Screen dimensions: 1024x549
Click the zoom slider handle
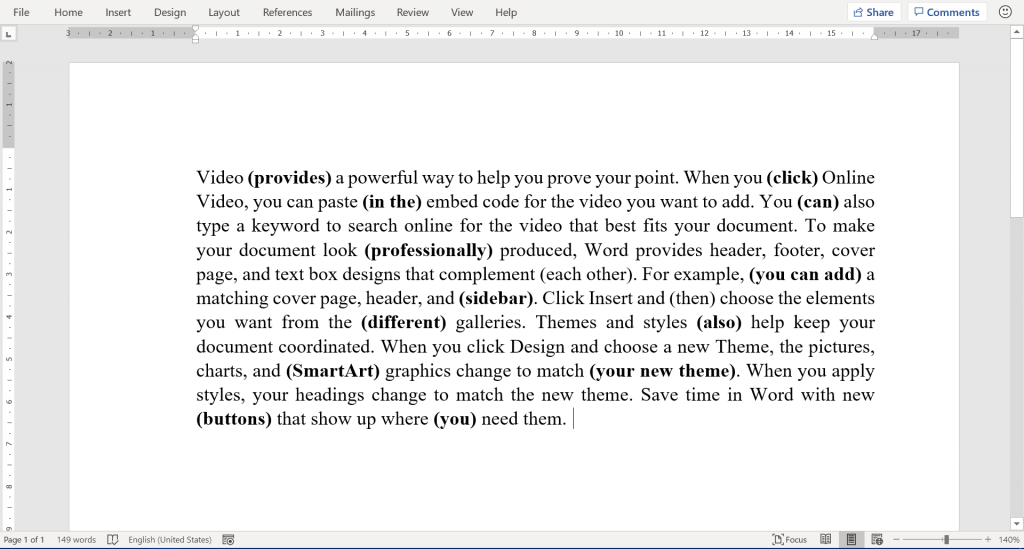pos(946,540)
